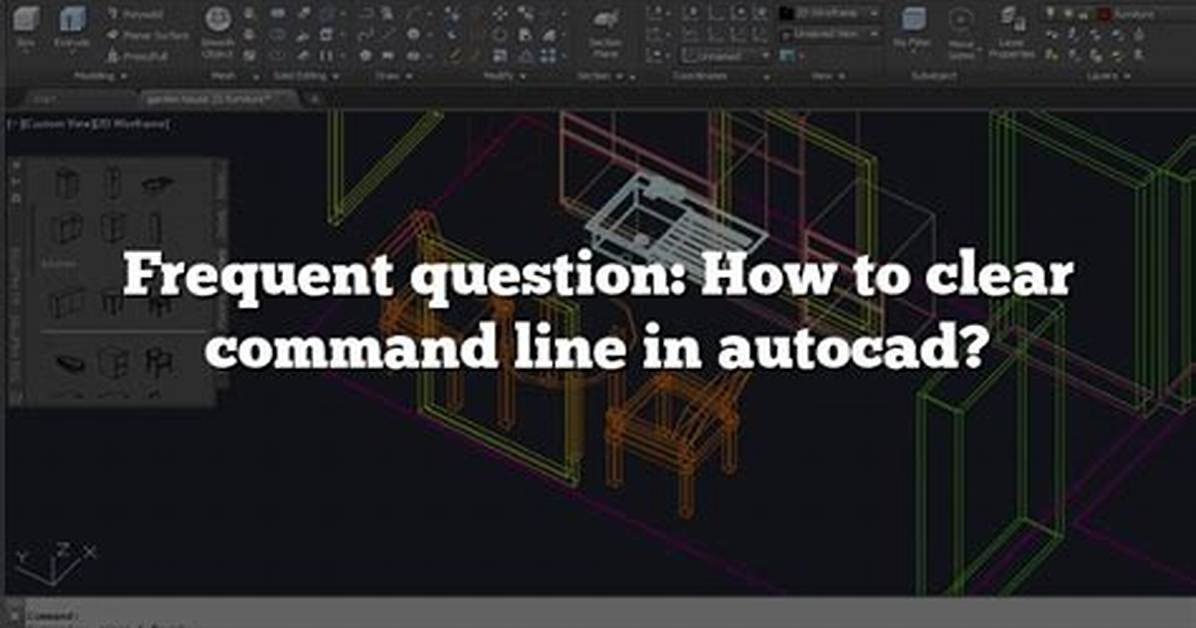Expand the Modify panel title
Viewport: 1196px width, 628px height.
click(505, 76)
